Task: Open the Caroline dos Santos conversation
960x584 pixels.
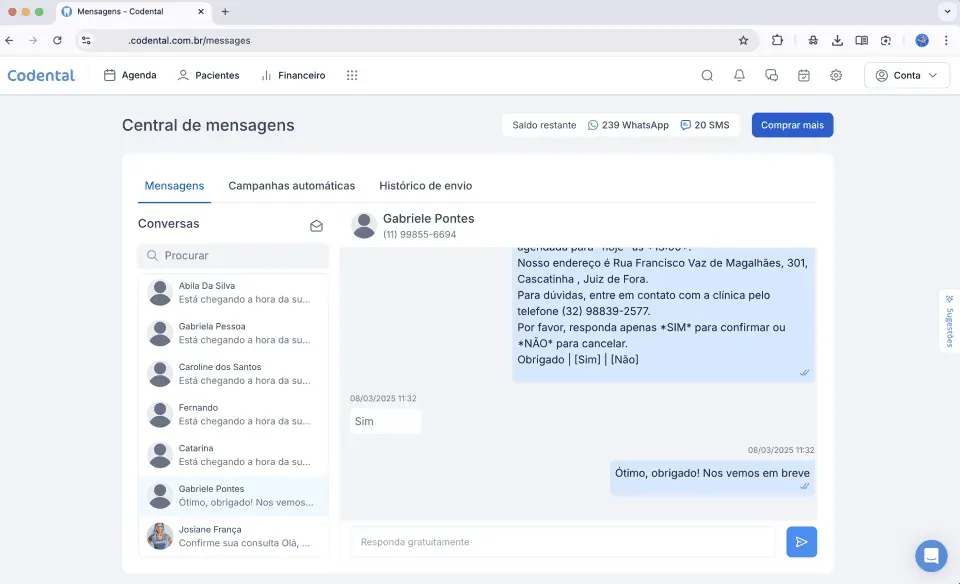Action: (x=233, y=374)
